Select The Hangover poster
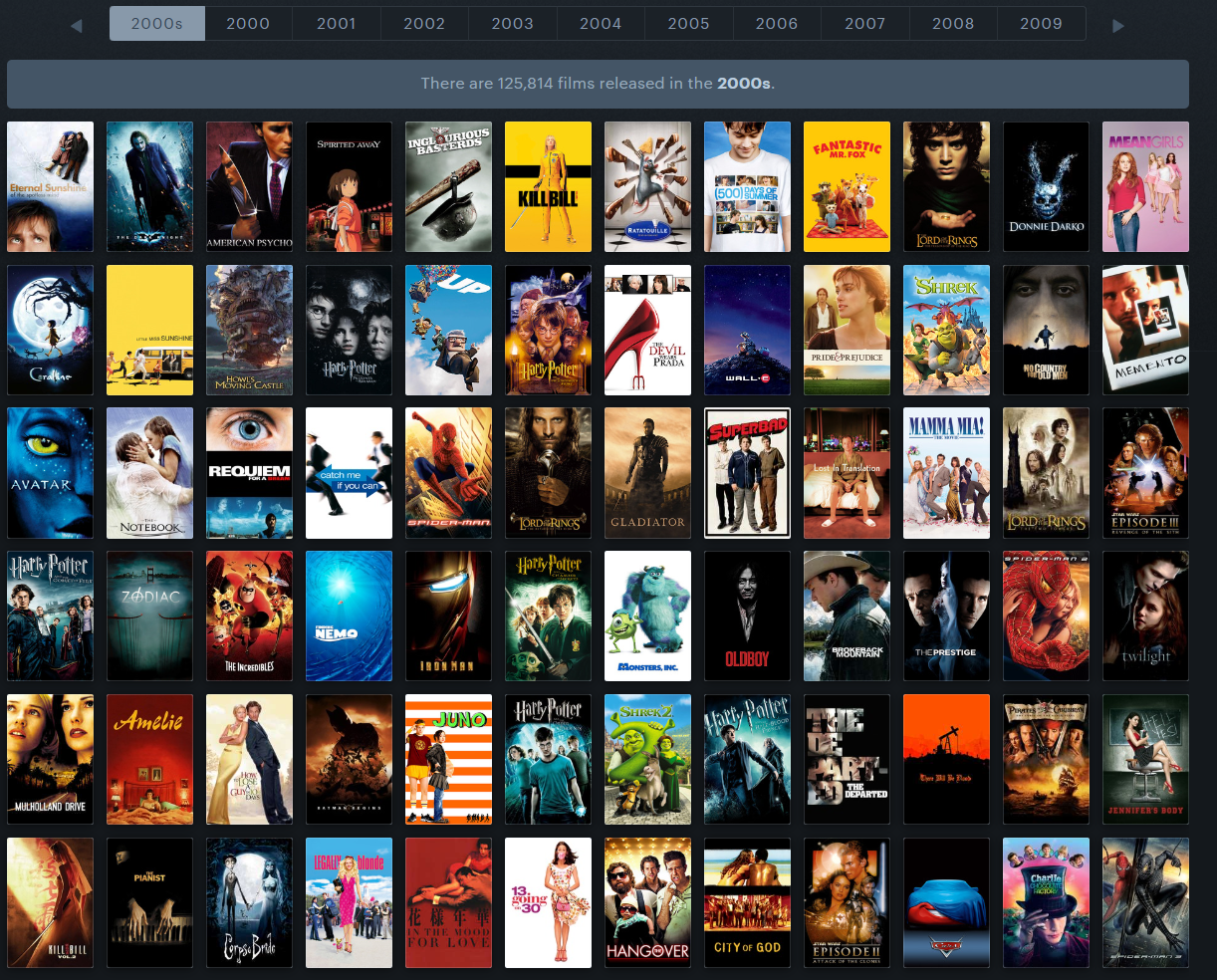Image resolution: width=1217 pixels, height=980 pixels. pyautogui.click(x=647, y=903)
